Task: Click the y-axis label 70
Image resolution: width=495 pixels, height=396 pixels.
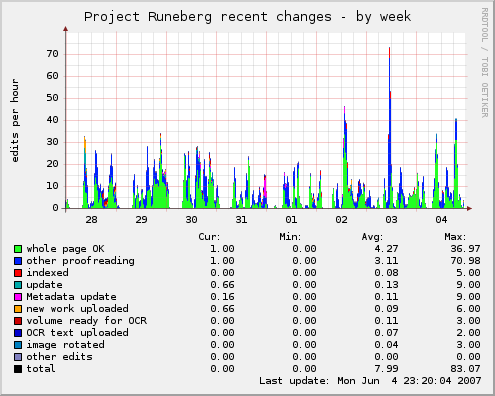Action: [53, 54]
